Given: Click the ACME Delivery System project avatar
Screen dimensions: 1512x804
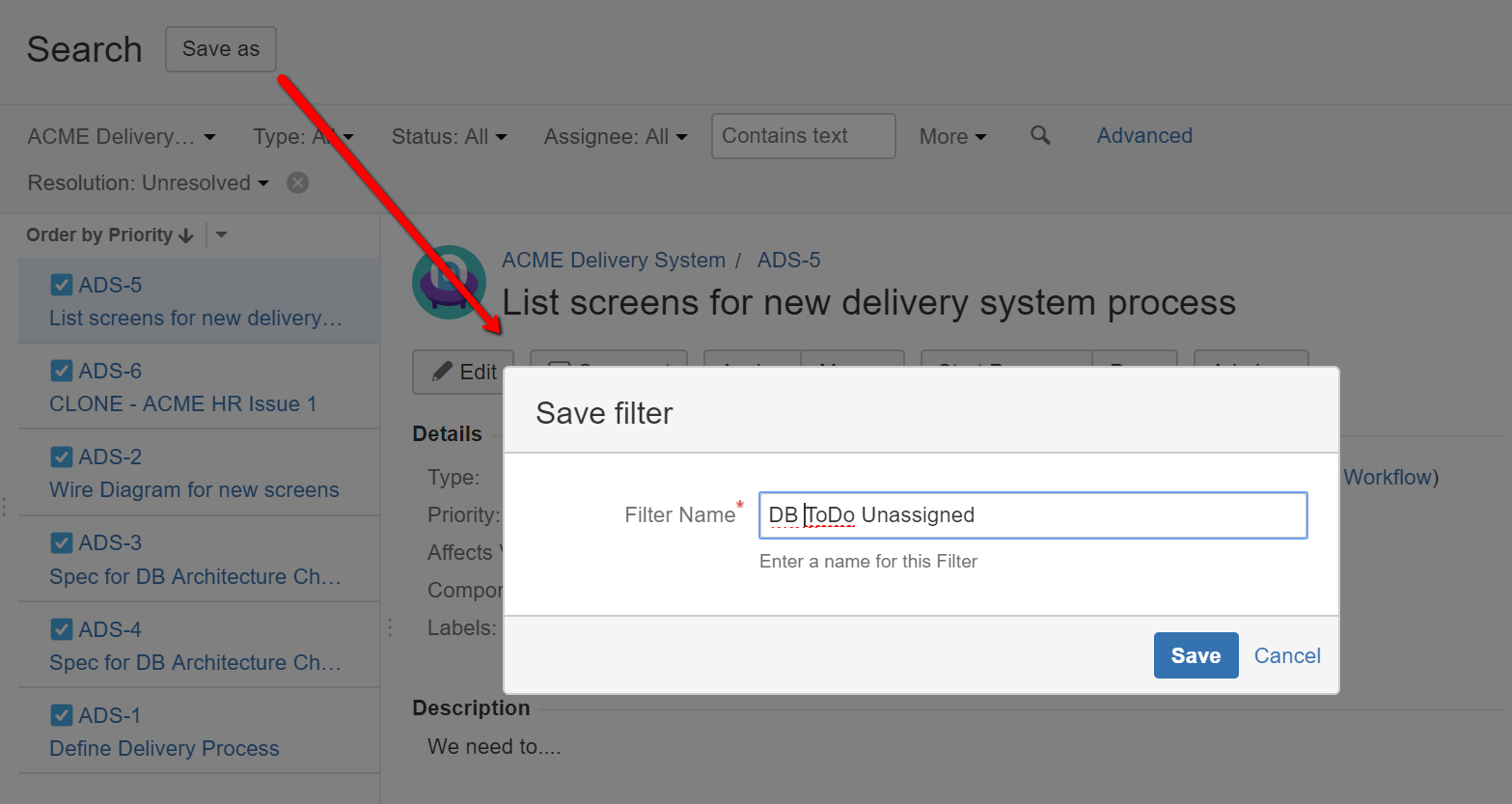Looking at the screenshot, I should 449,282.
